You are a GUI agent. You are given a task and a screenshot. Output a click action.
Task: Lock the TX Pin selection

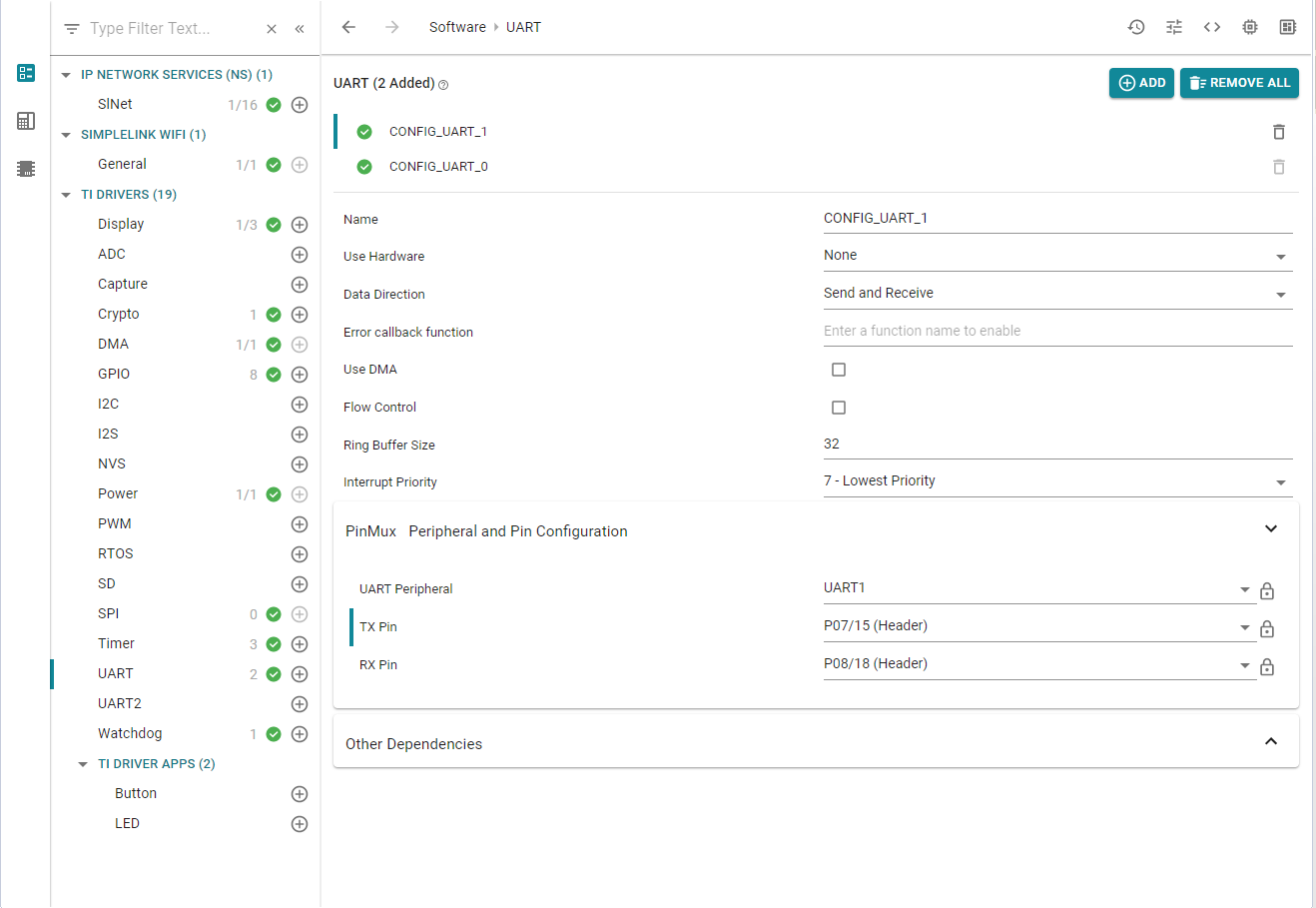(x=1267, y=629)
